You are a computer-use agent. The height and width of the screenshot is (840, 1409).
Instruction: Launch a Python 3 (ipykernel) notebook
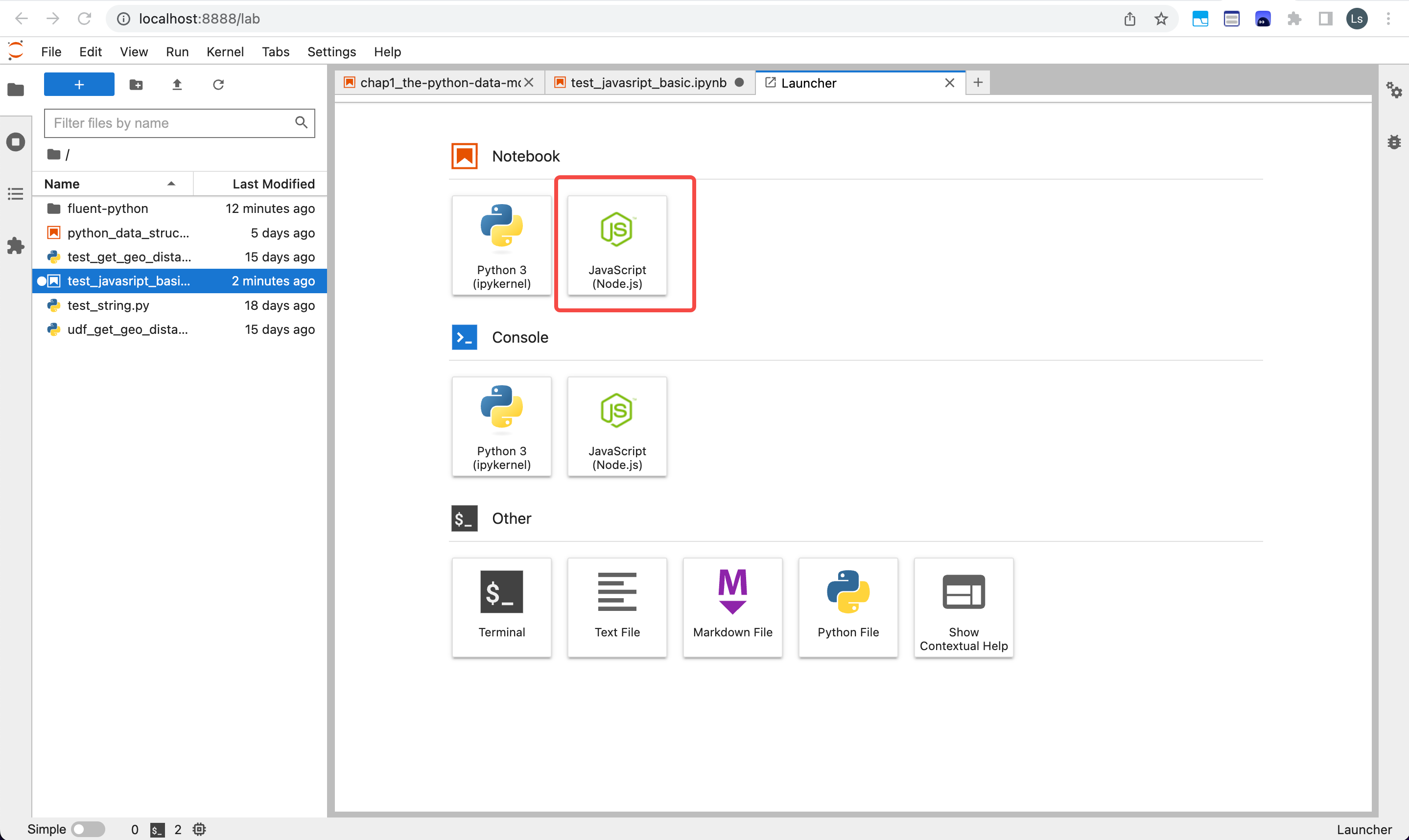501,245
